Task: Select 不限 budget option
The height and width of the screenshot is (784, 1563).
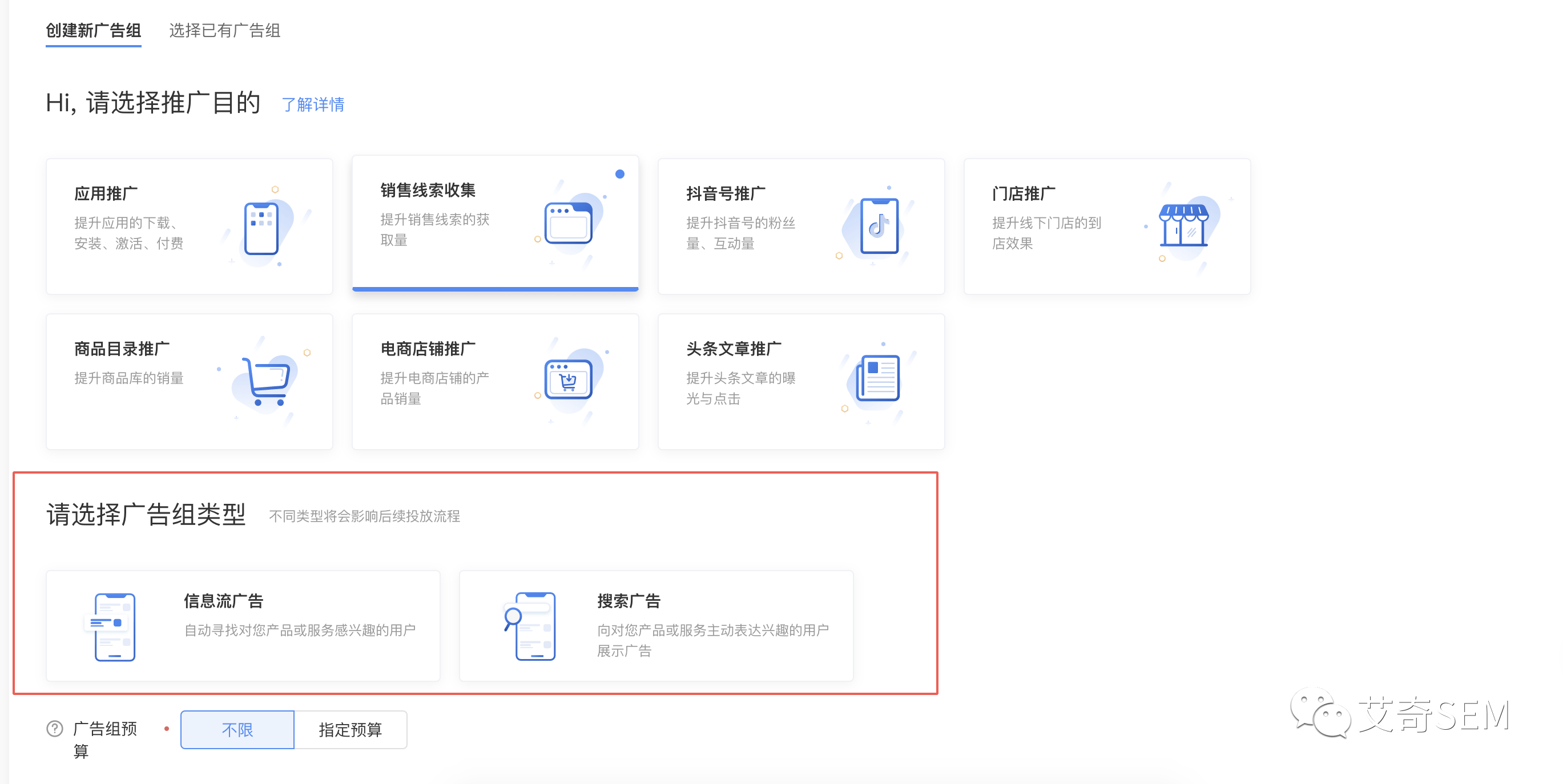Action: (237, 729)
